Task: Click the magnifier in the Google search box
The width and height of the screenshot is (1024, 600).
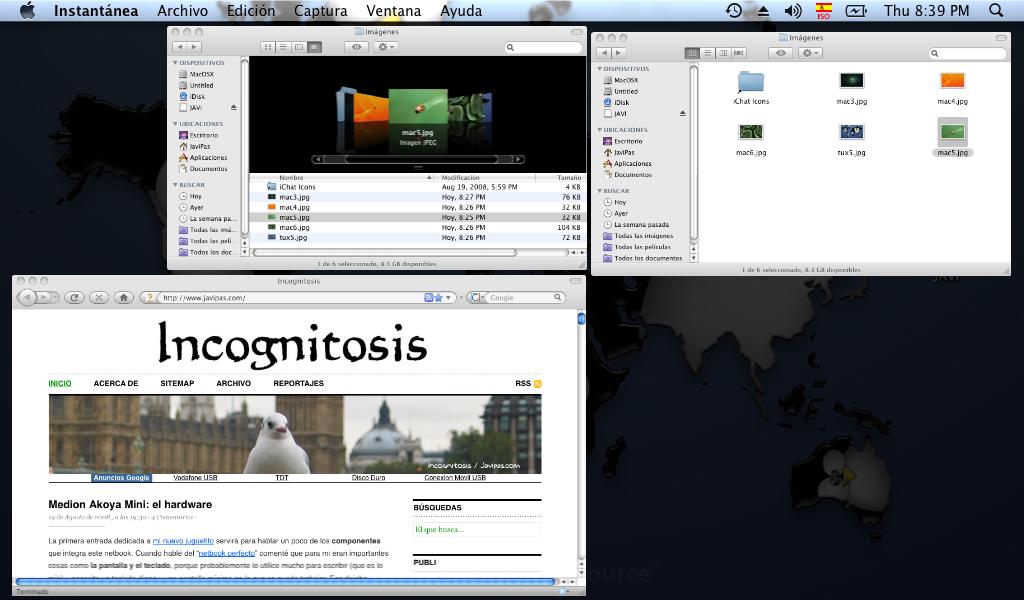Action: [557, 298]
